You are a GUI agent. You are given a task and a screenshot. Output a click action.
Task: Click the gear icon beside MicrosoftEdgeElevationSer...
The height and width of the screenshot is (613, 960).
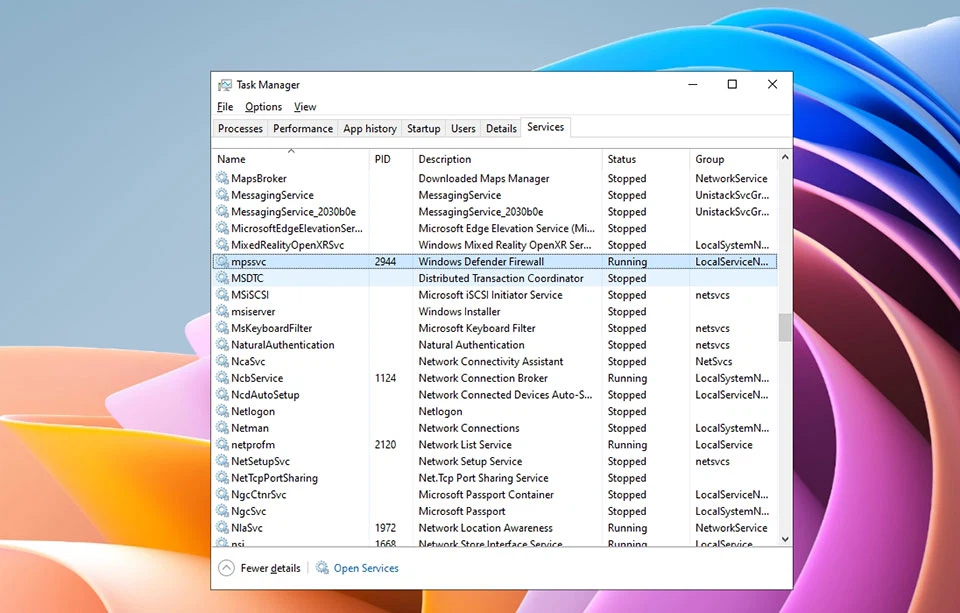(222, 228)
